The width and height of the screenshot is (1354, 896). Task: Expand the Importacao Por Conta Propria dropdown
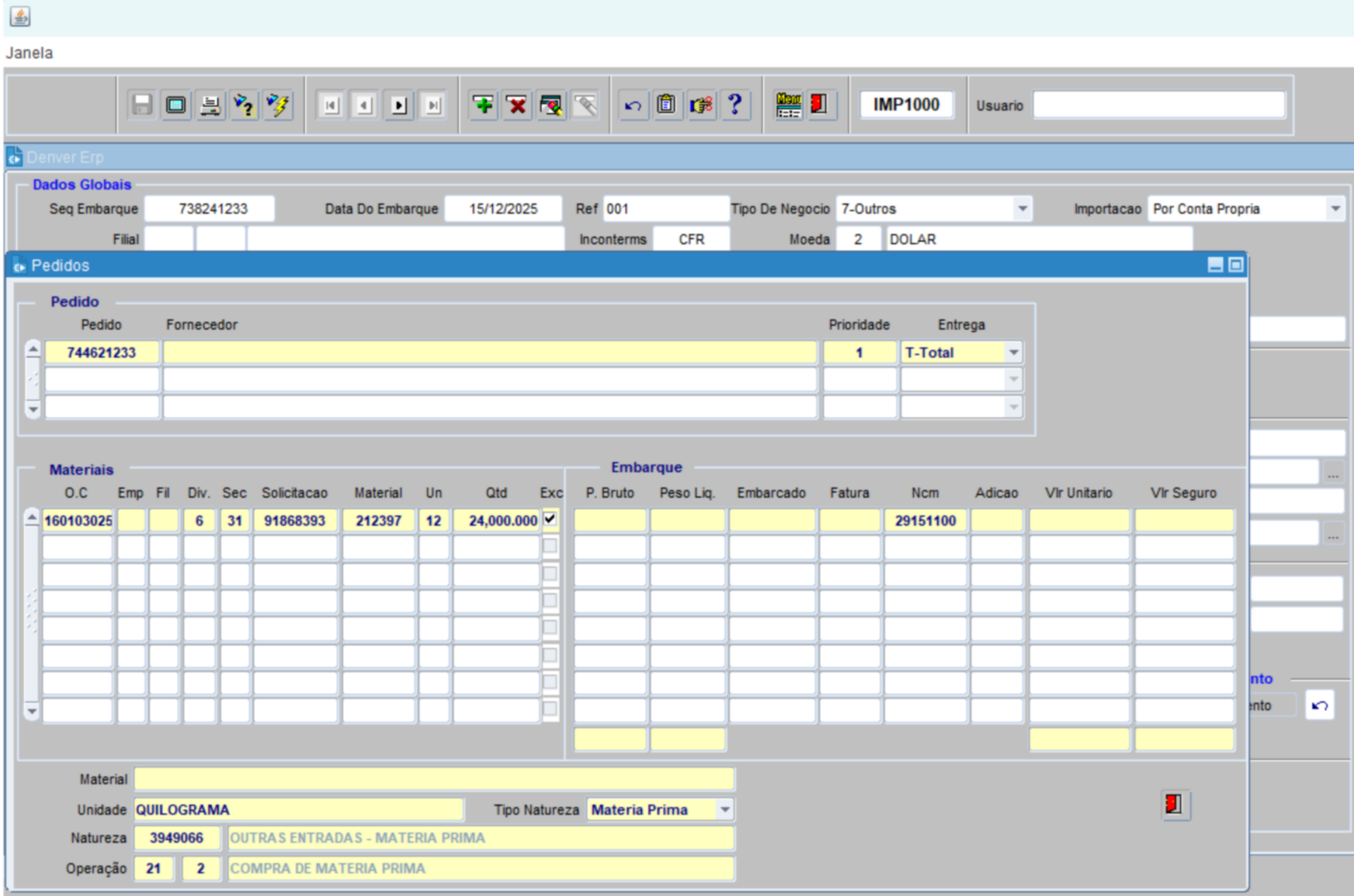[1335, 209]
